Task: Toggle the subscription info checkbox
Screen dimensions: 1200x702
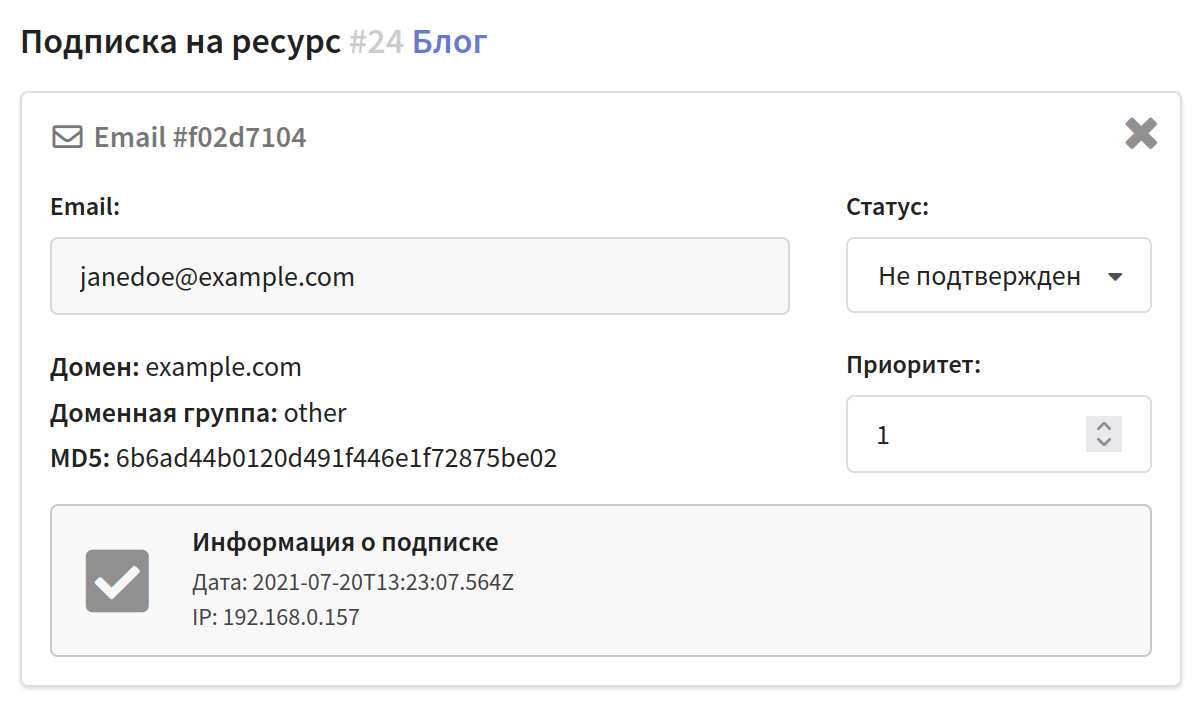Action: [x=117, y=581]
